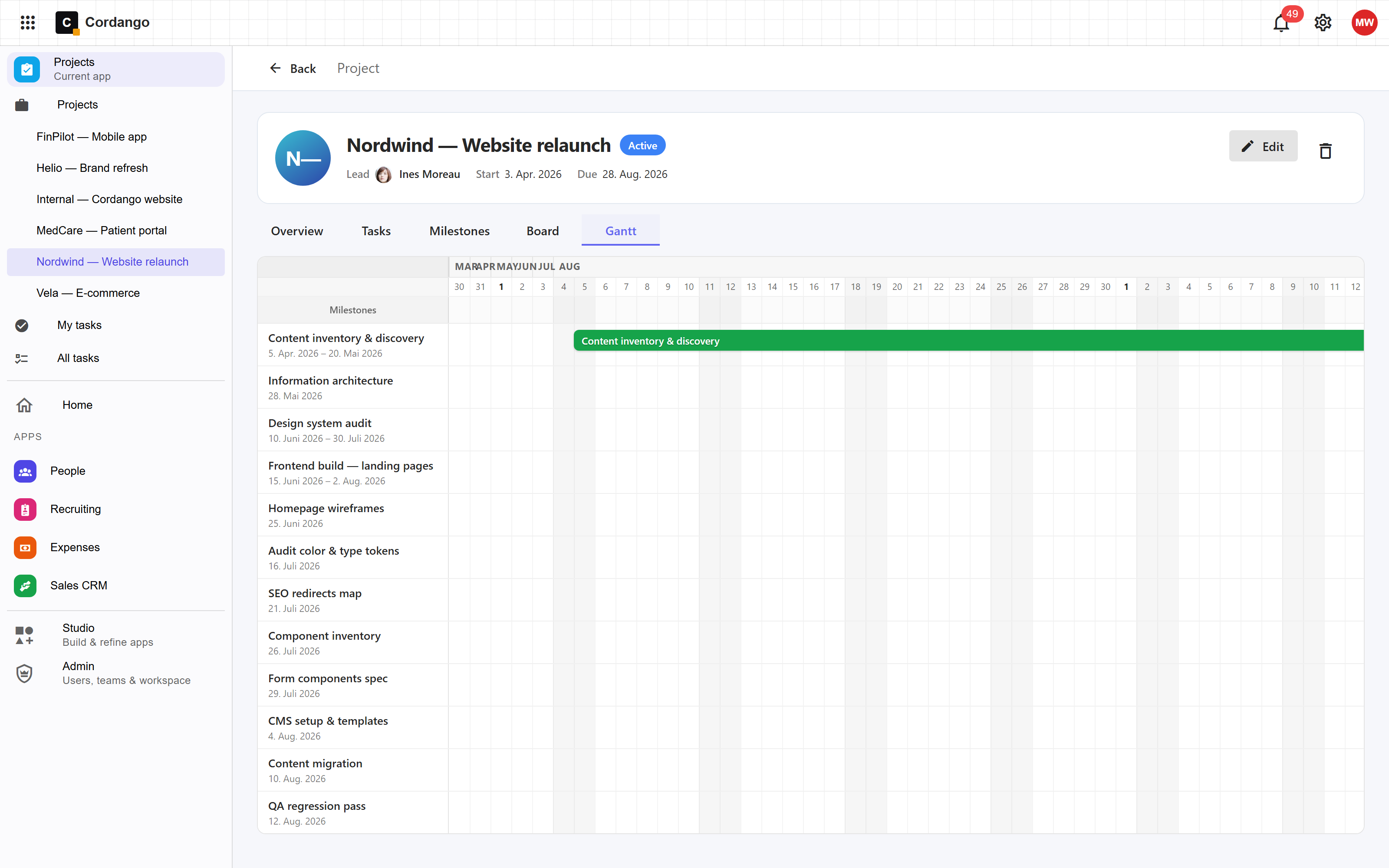Click the Admin shield icon
Image resolution: width=1389 pixels, height=868 pixels.
(24, 674)
